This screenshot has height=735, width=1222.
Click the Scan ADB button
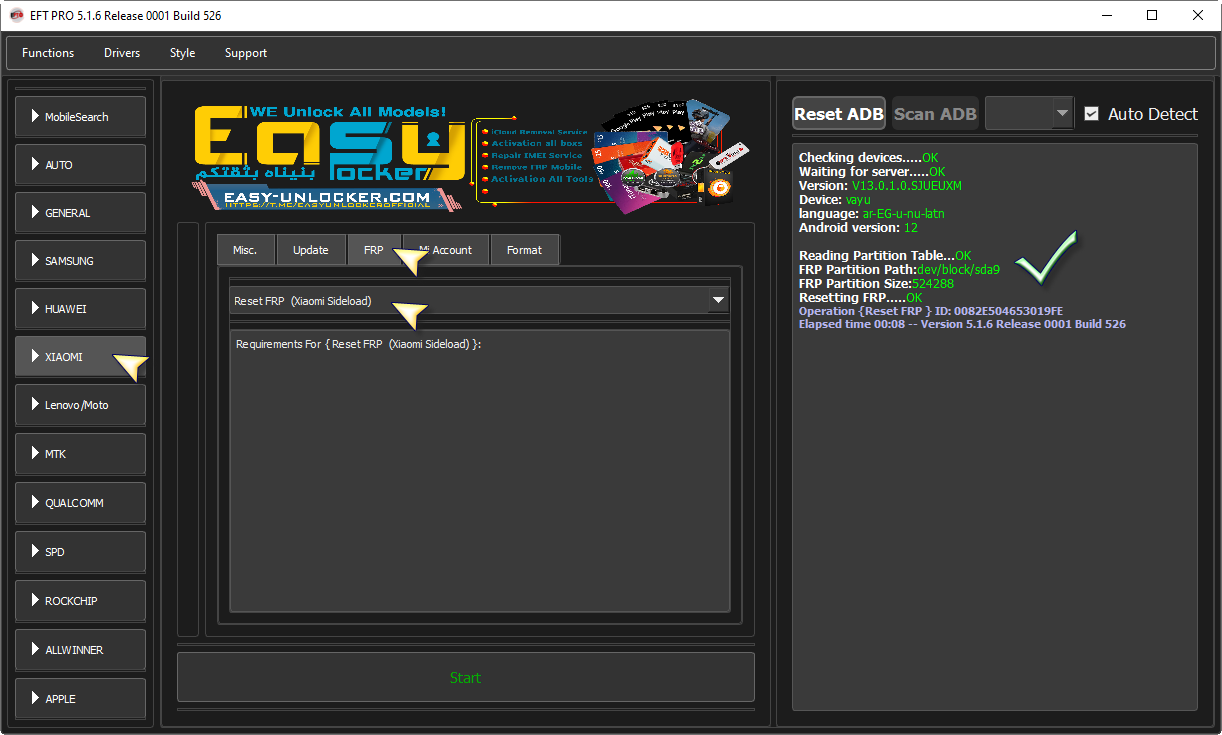point(935,114)
